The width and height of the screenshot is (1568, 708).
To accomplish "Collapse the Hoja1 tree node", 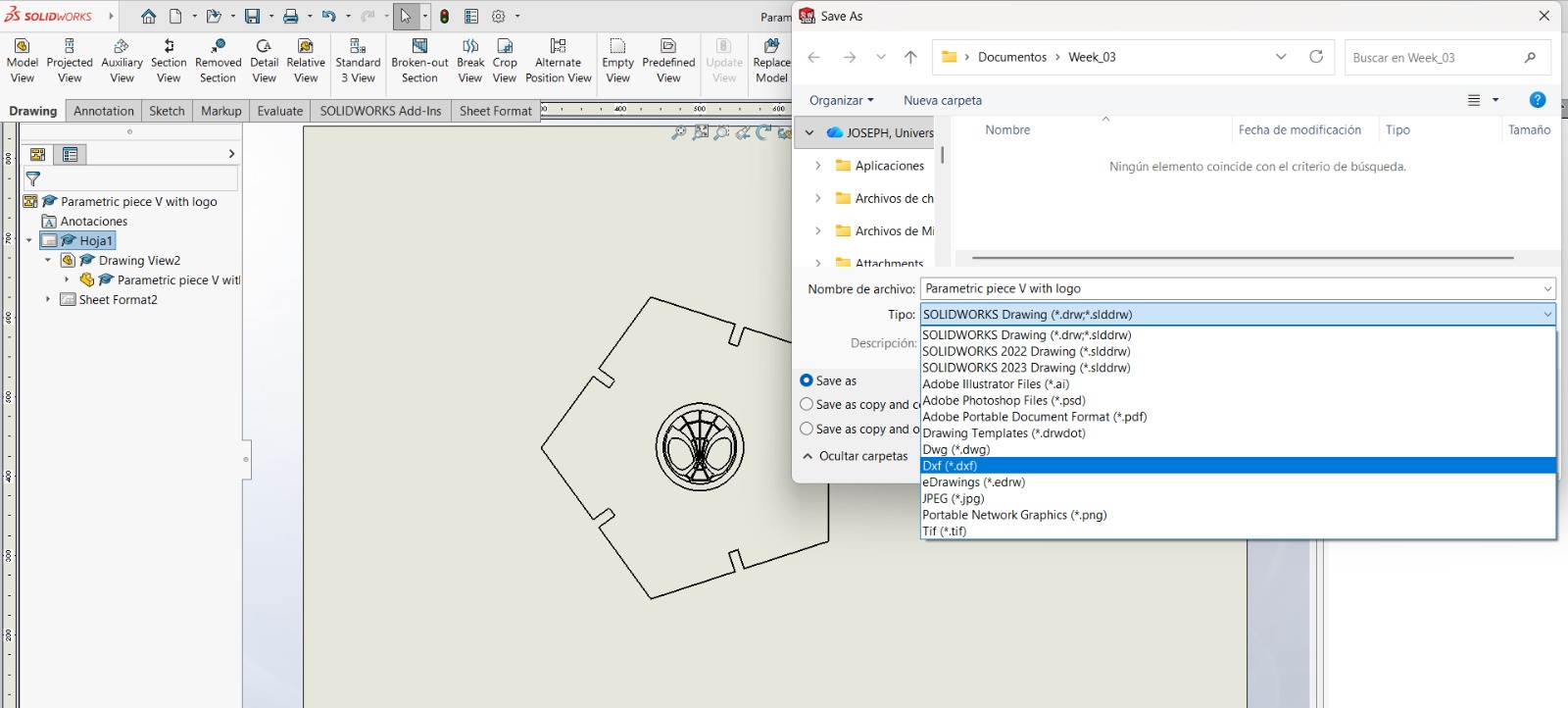I will coord(29,240).
